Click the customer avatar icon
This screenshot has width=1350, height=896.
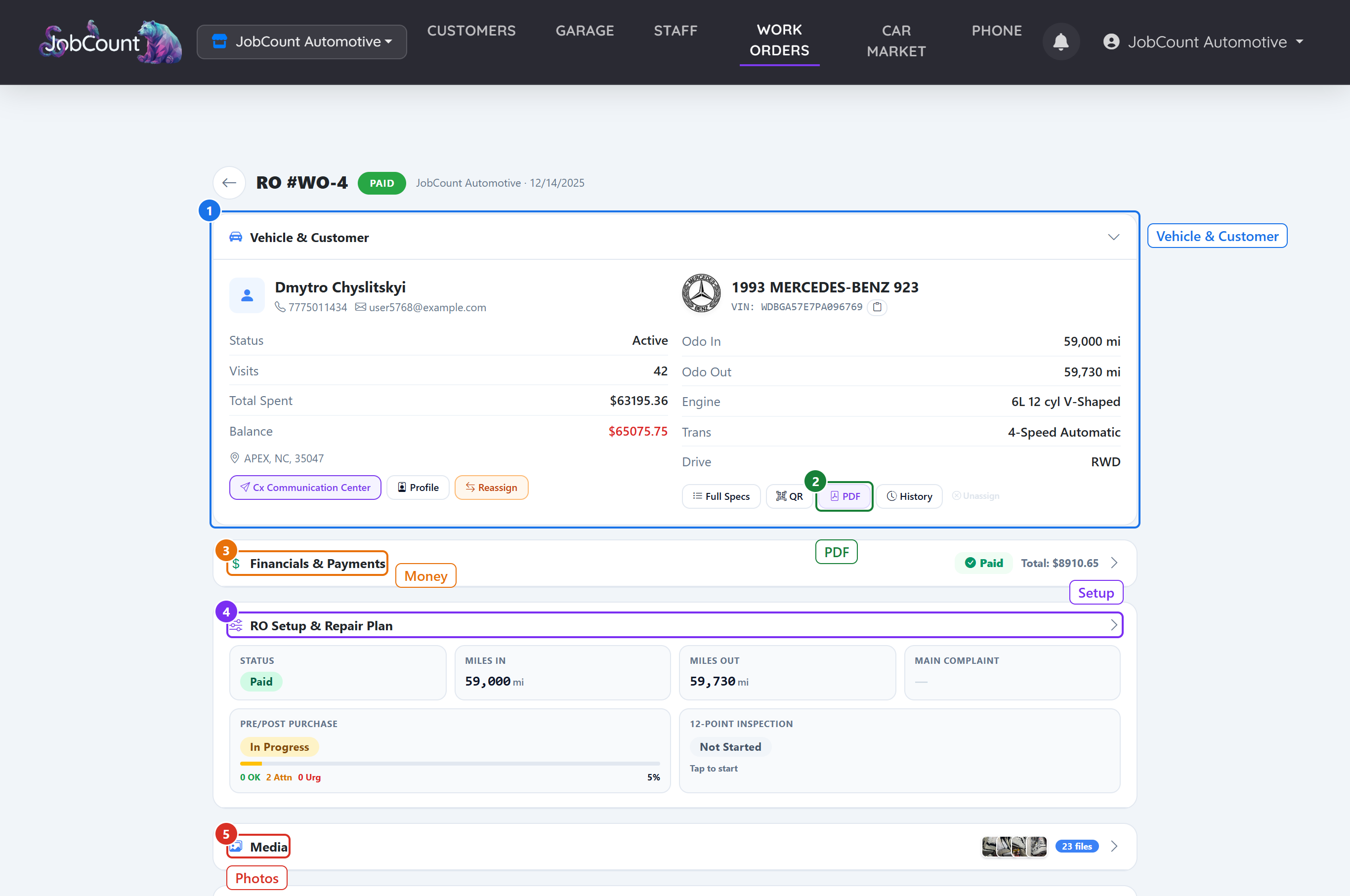point(247,295)
